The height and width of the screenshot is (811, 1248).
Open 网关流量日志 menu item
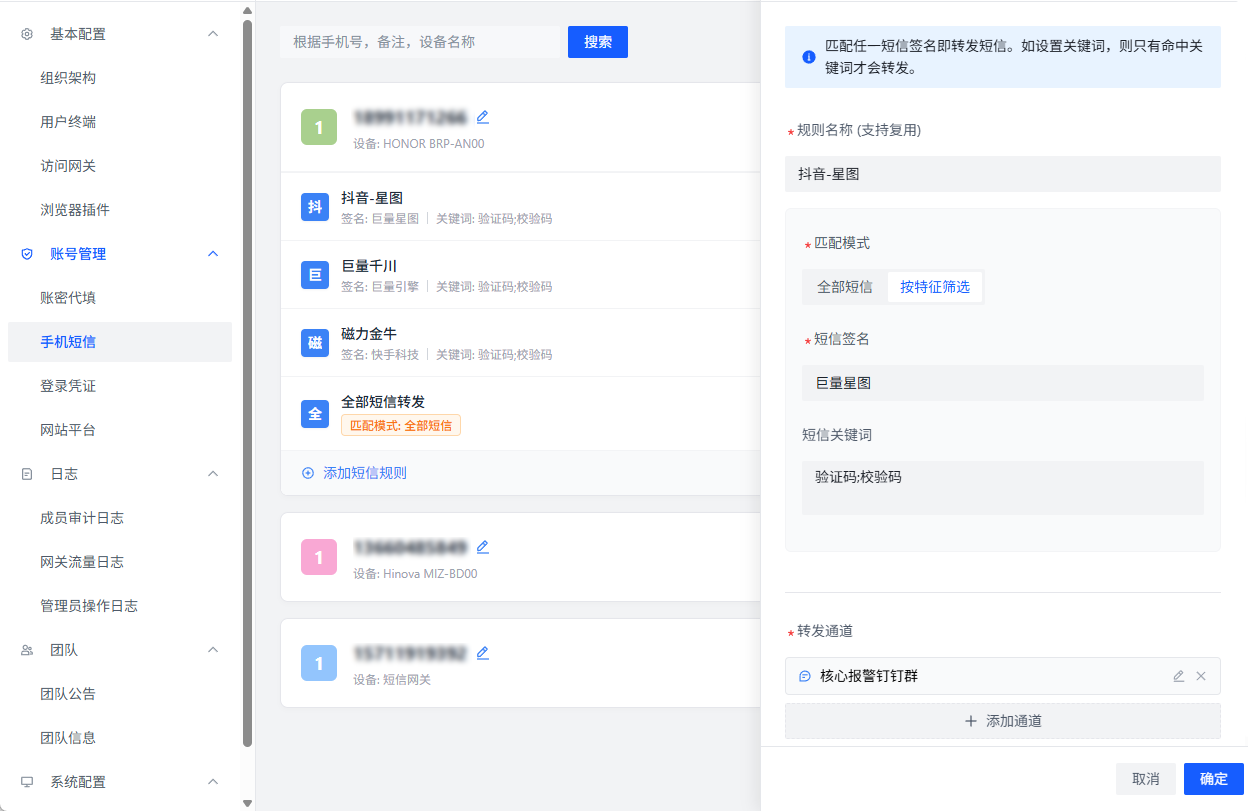point(120,562)
